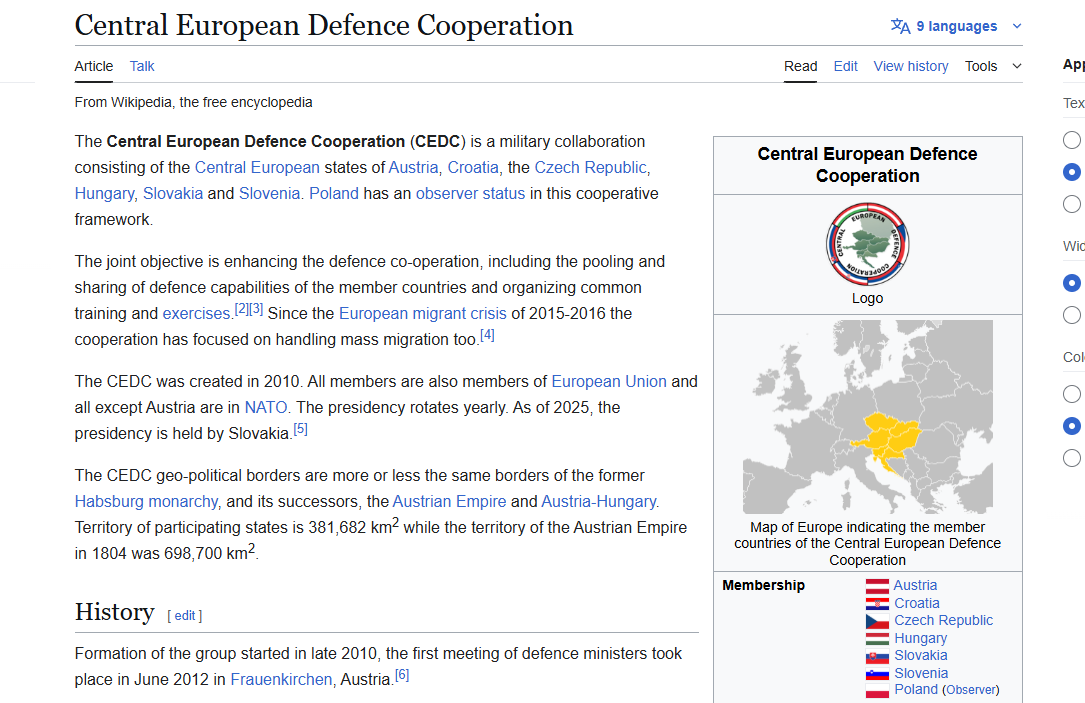This screenshot has width=1085, height=703.
Task: Open the observer status link
Action: (x=471, y=194)
